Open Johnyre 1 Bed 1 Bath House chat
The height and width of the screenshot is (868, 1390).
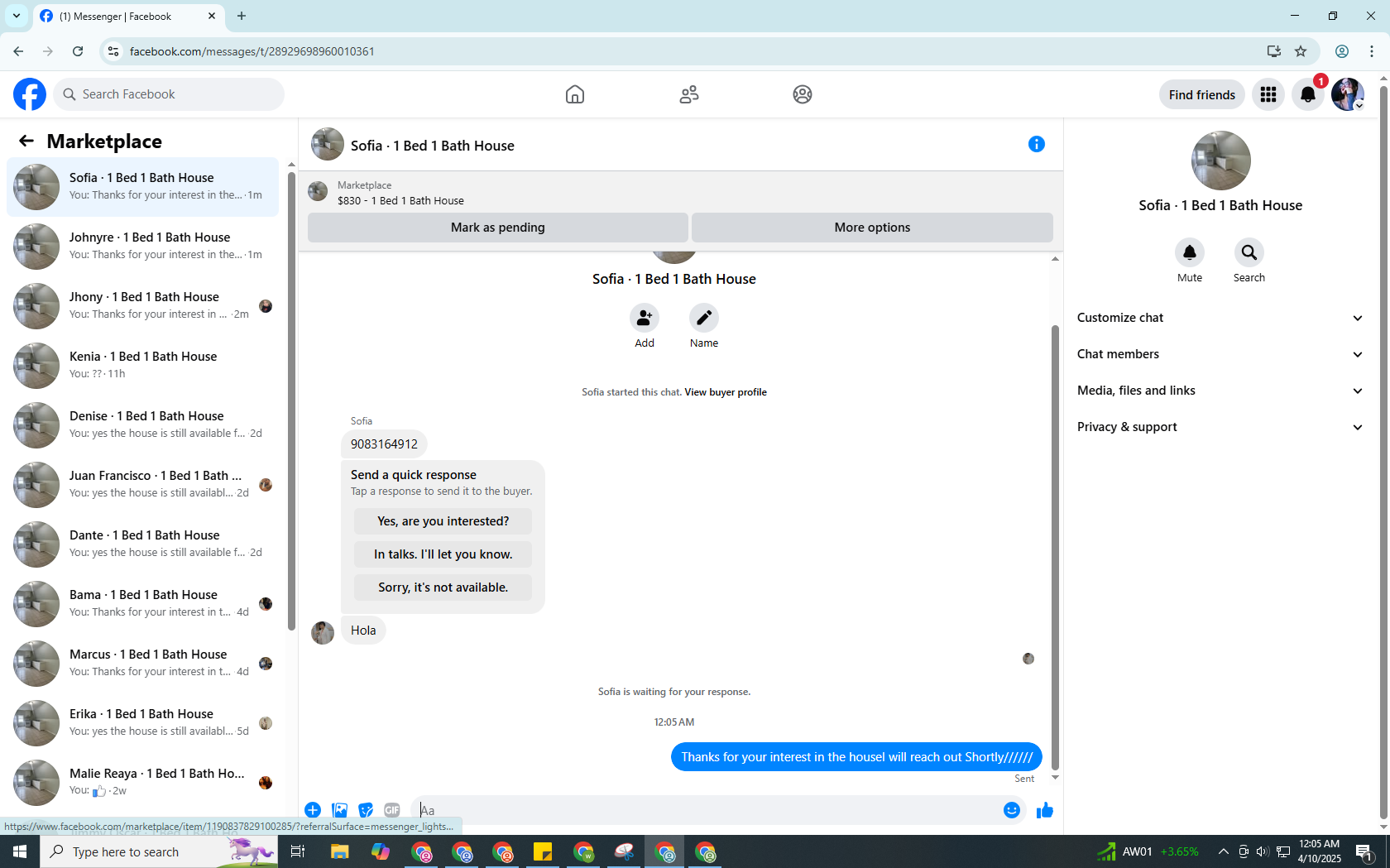[x=143, y=246]
